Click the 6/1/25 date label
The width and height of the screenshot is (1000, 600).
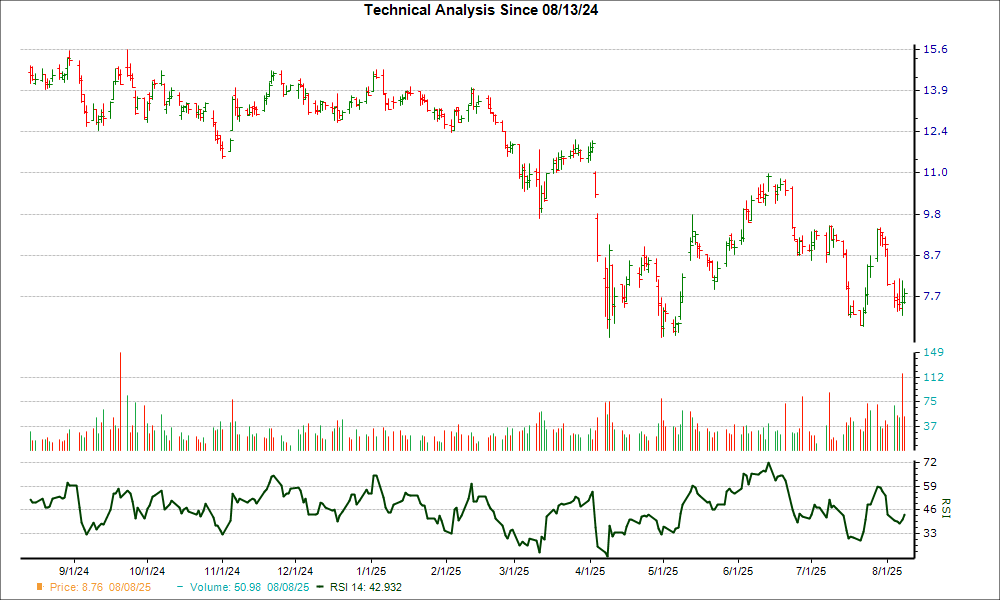(738, 571)
